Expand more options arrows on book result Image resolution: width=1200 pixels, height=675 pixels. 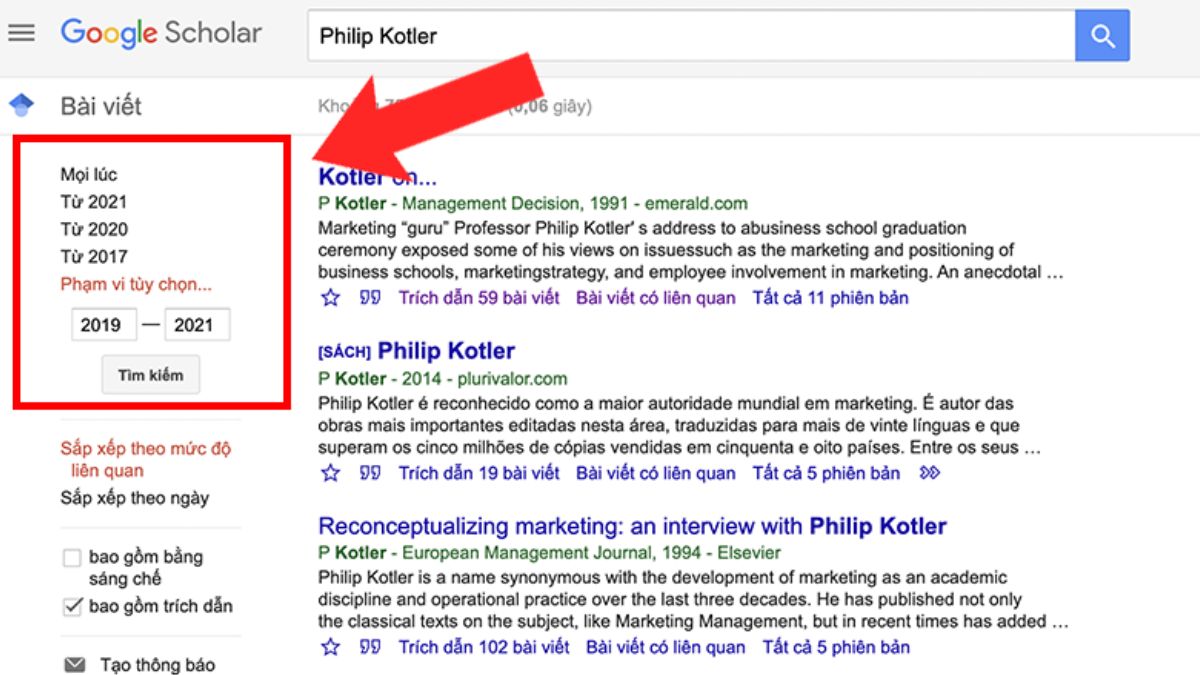[x=929, y=473]
